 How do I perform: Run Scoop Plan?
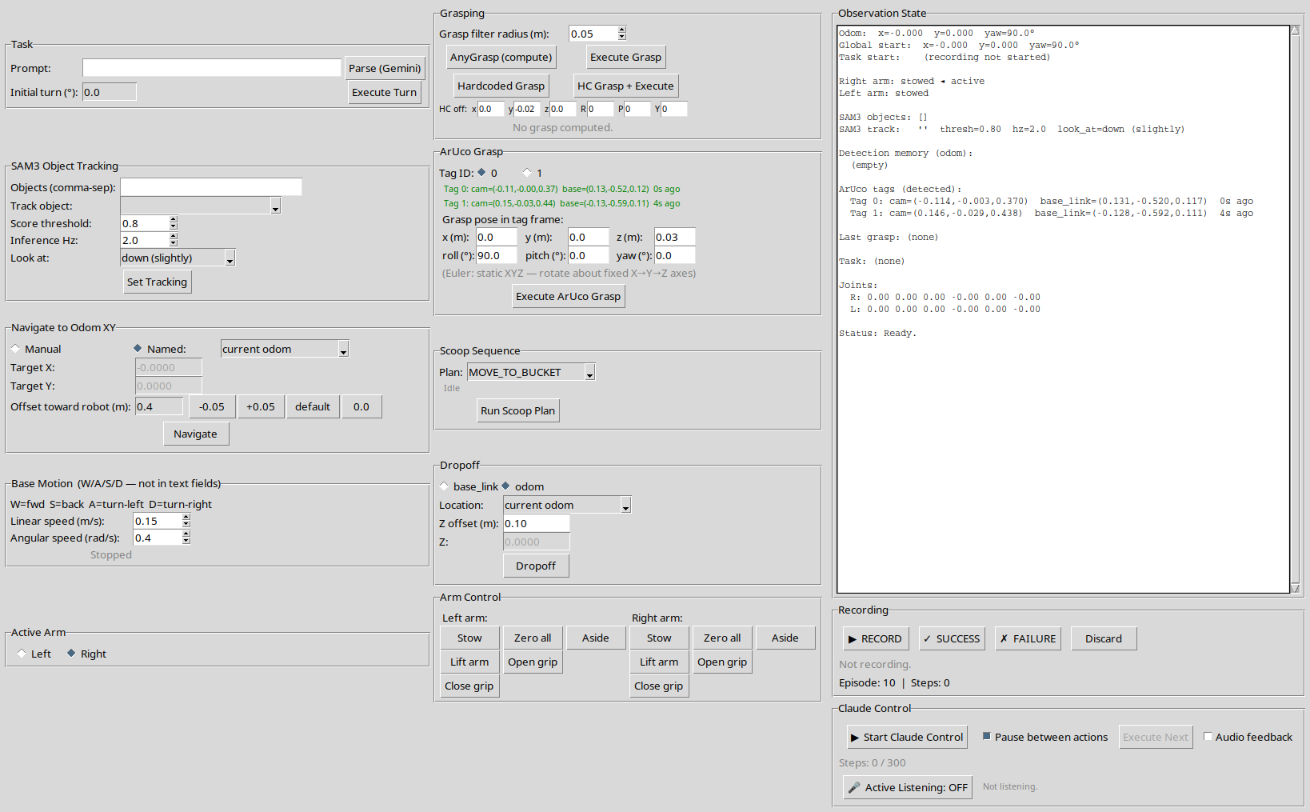(518, 410)
